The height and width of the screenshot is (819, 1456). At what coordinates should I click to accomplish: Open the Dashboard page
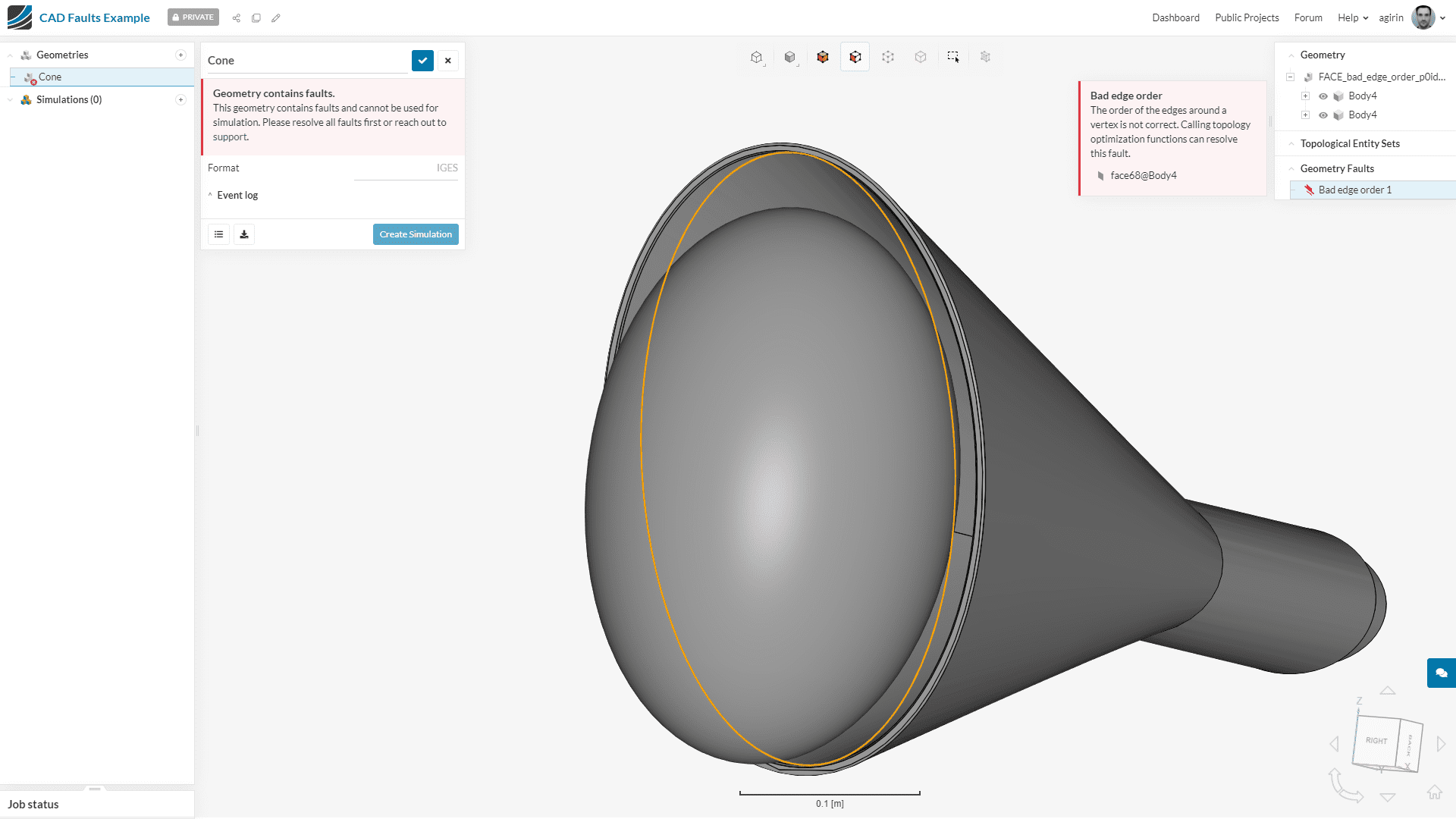pyautogui.click(x=1175, y=18)
